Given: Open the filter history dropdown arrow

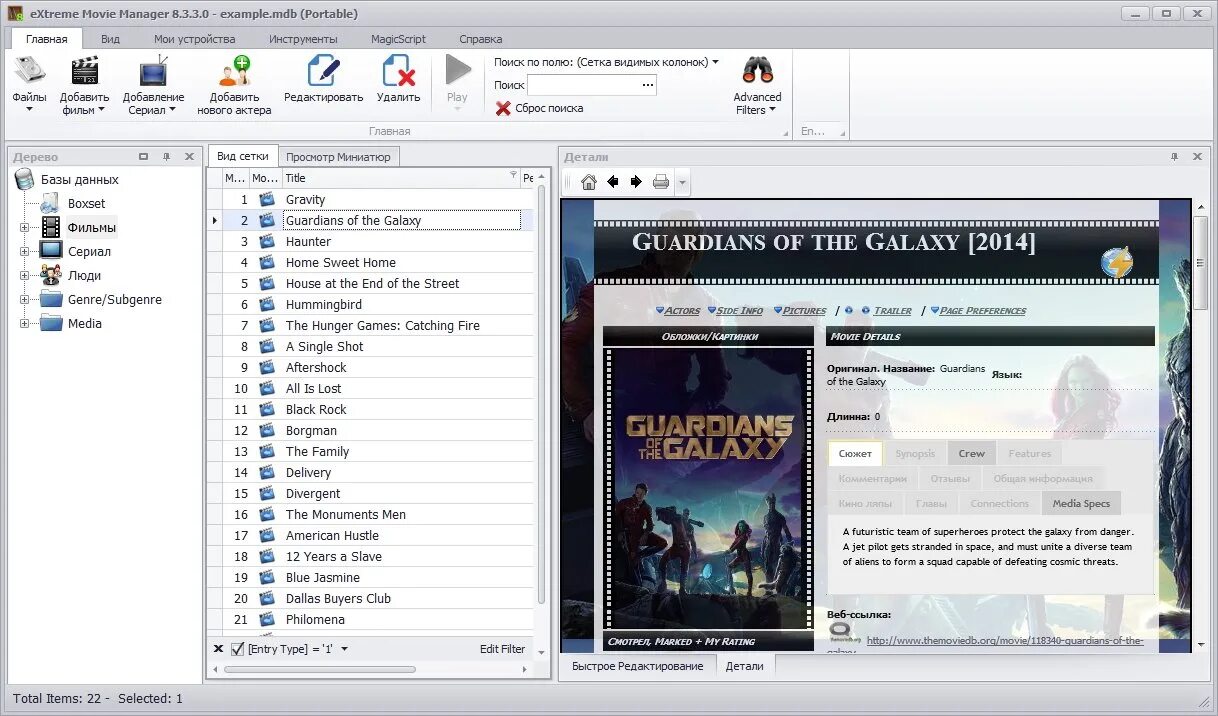Looking at the screenshot, I should point(344,649).
